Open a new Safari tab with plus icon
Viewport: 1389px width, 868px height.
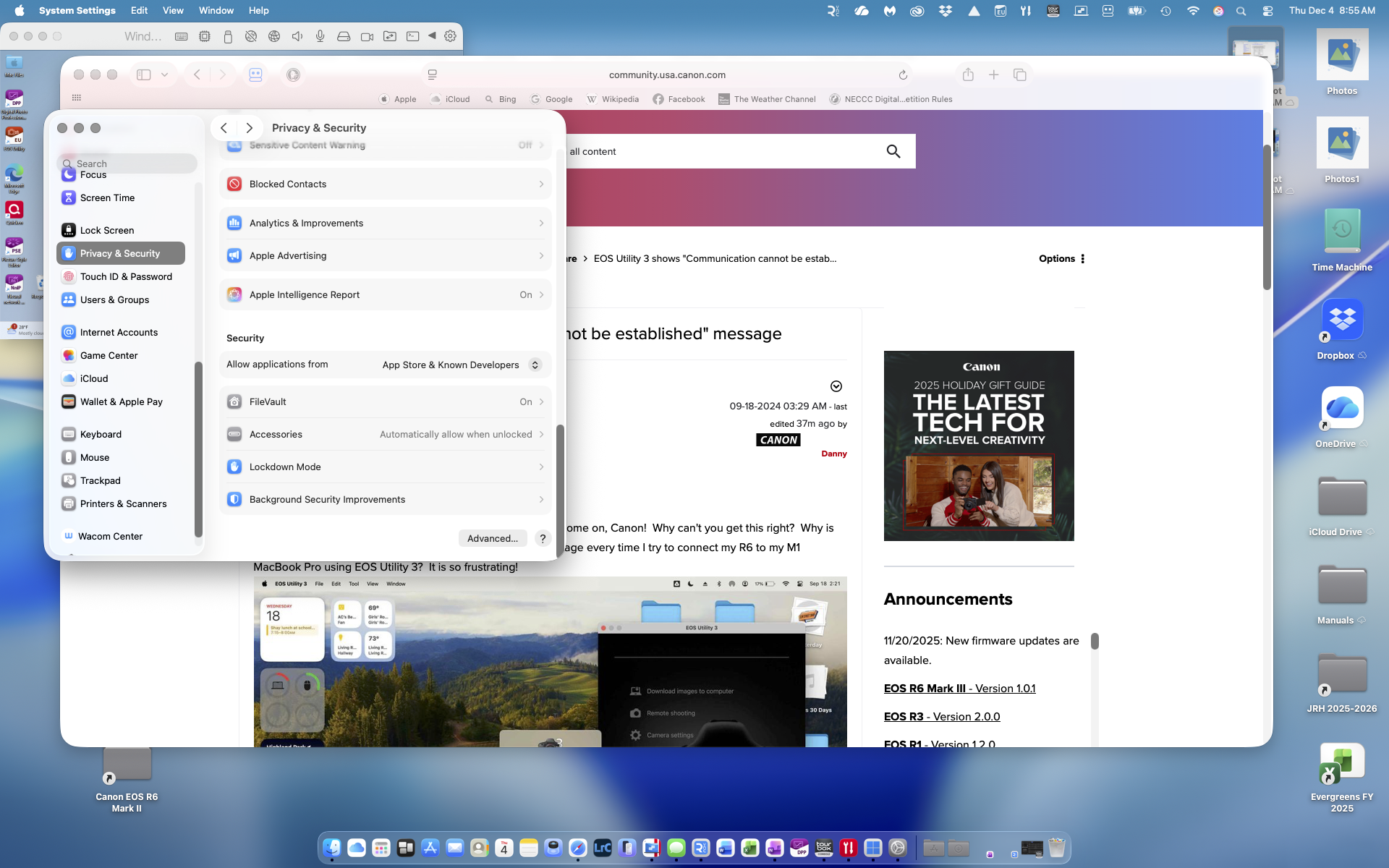tap(994, 75)
